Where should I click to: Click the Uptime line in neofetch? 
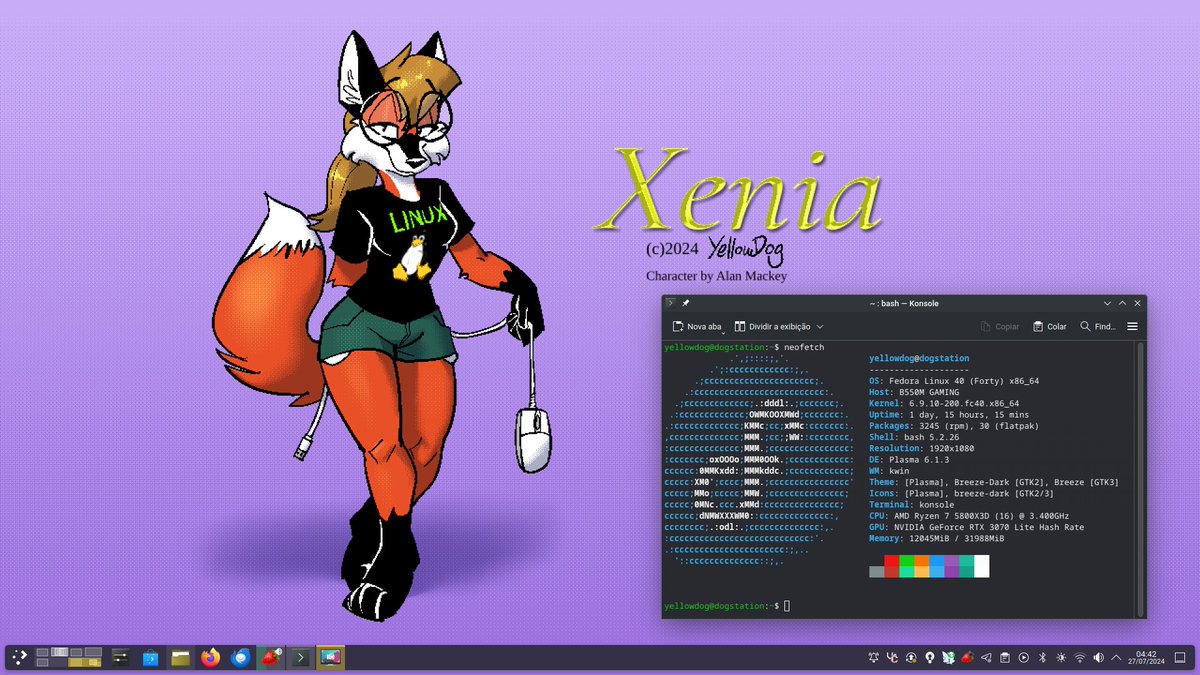[949, 415]
